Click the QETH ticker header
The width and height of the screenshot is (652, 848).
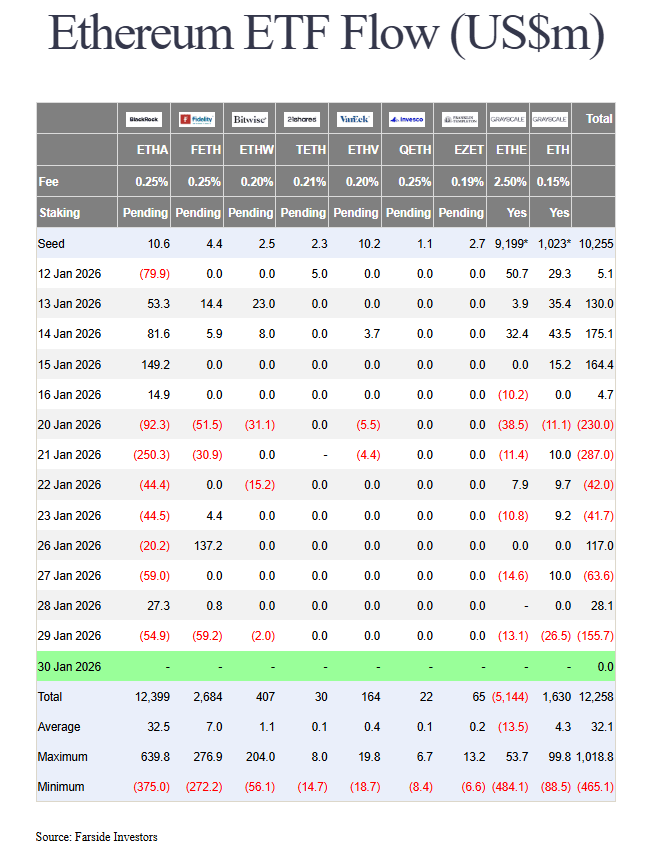tap(414, 151)
